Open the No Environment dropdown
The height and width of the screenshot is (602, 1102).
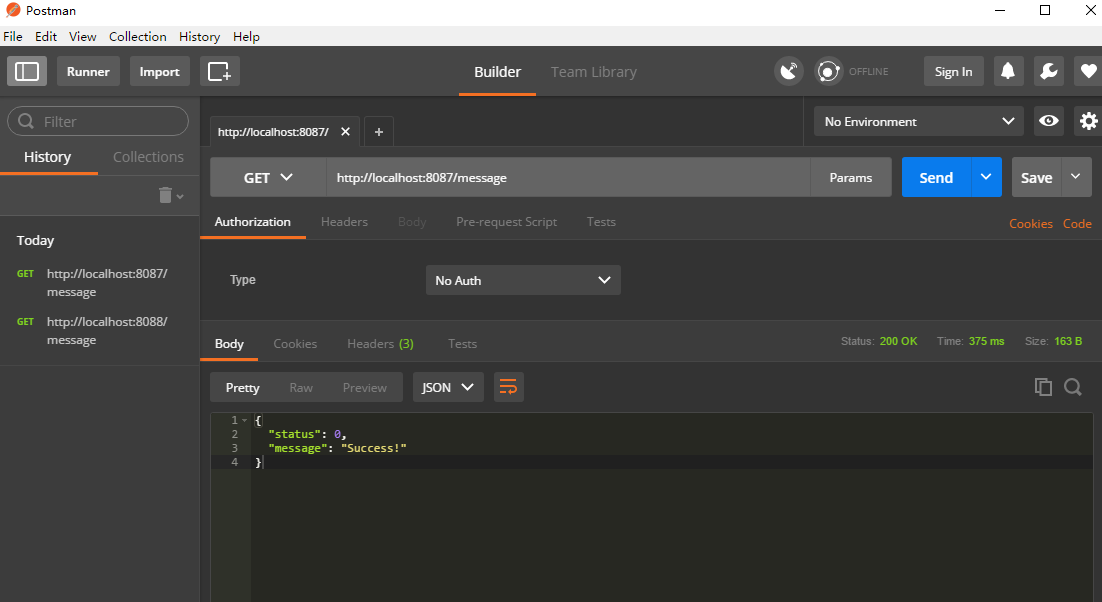919,121
